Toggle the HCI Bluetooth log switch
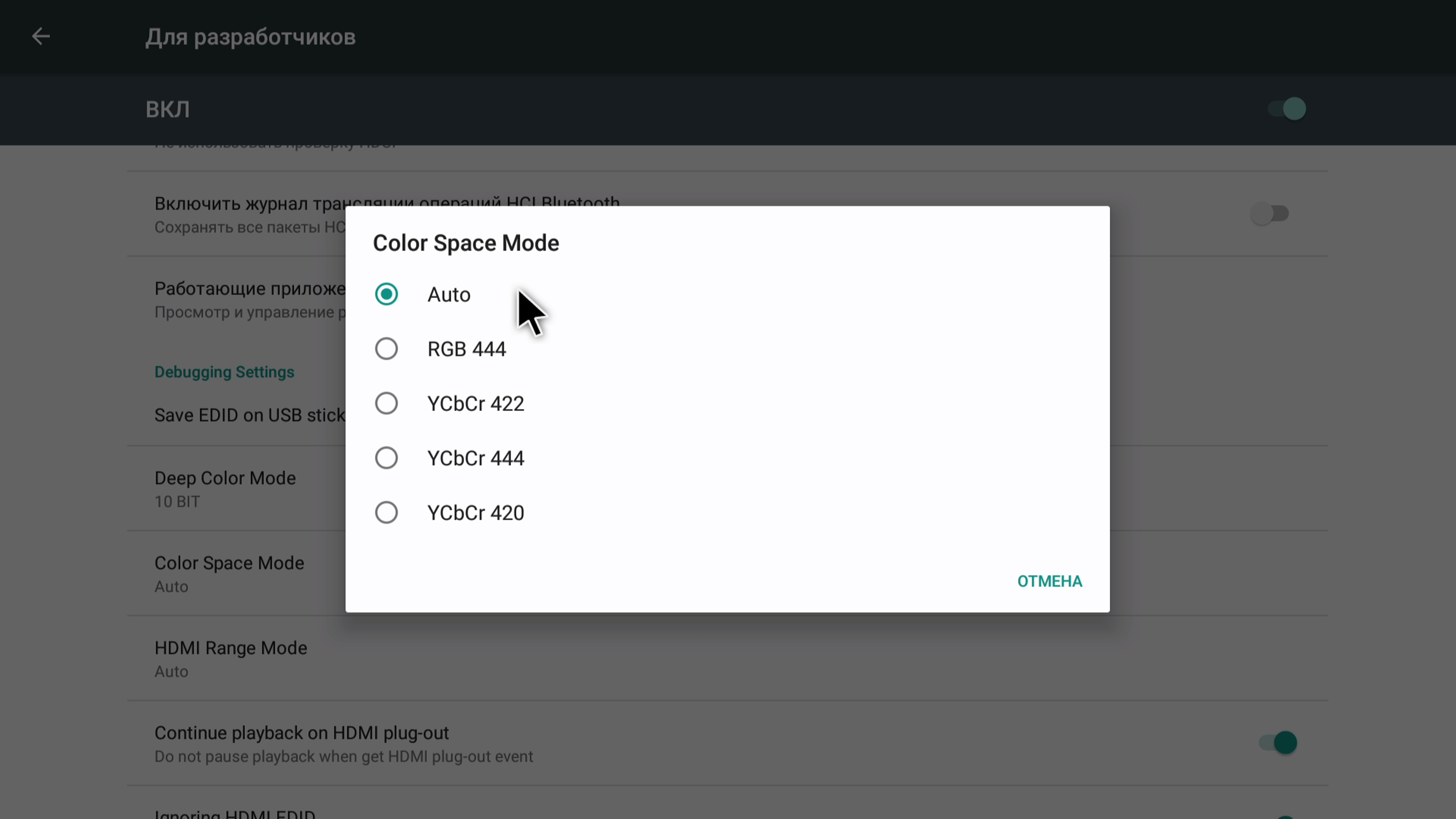 (1269, 213)
